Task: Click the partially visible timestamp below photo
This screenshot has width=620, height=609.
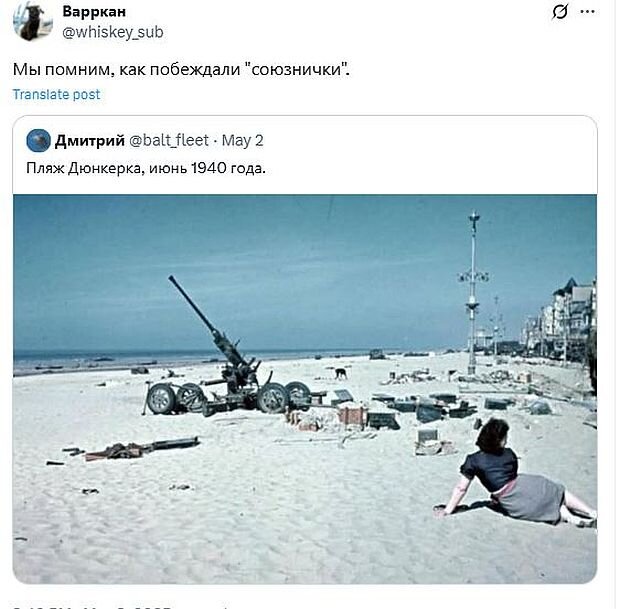Action: click(x=93, y=605)
